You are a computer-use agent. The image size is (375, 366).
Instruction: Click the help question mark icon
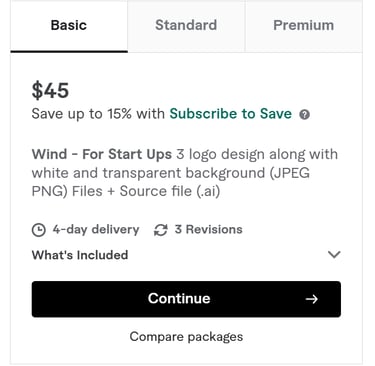304,115
